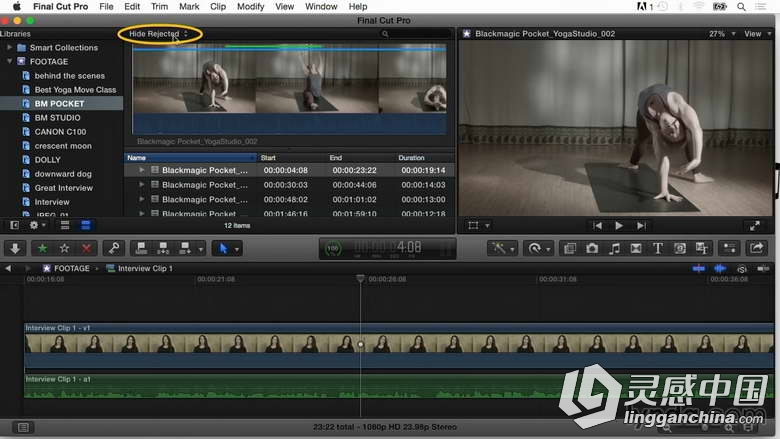Viewport: 780px width, 439px height.
Task: Click the timeline playhead marker
Action: coord(360,278)
